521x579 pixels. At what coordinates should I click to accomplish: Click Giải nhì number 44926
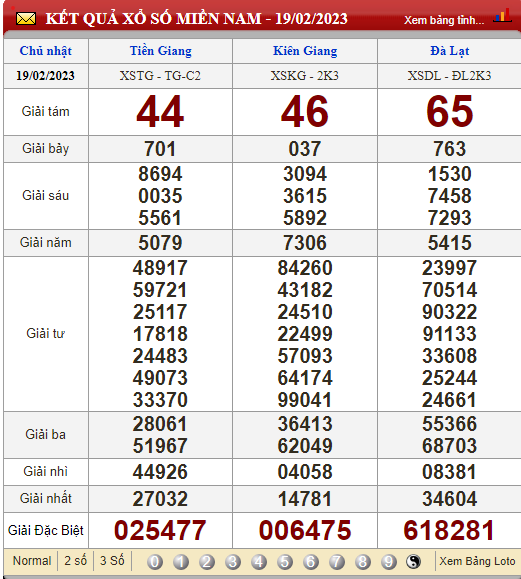pos(160,472)
